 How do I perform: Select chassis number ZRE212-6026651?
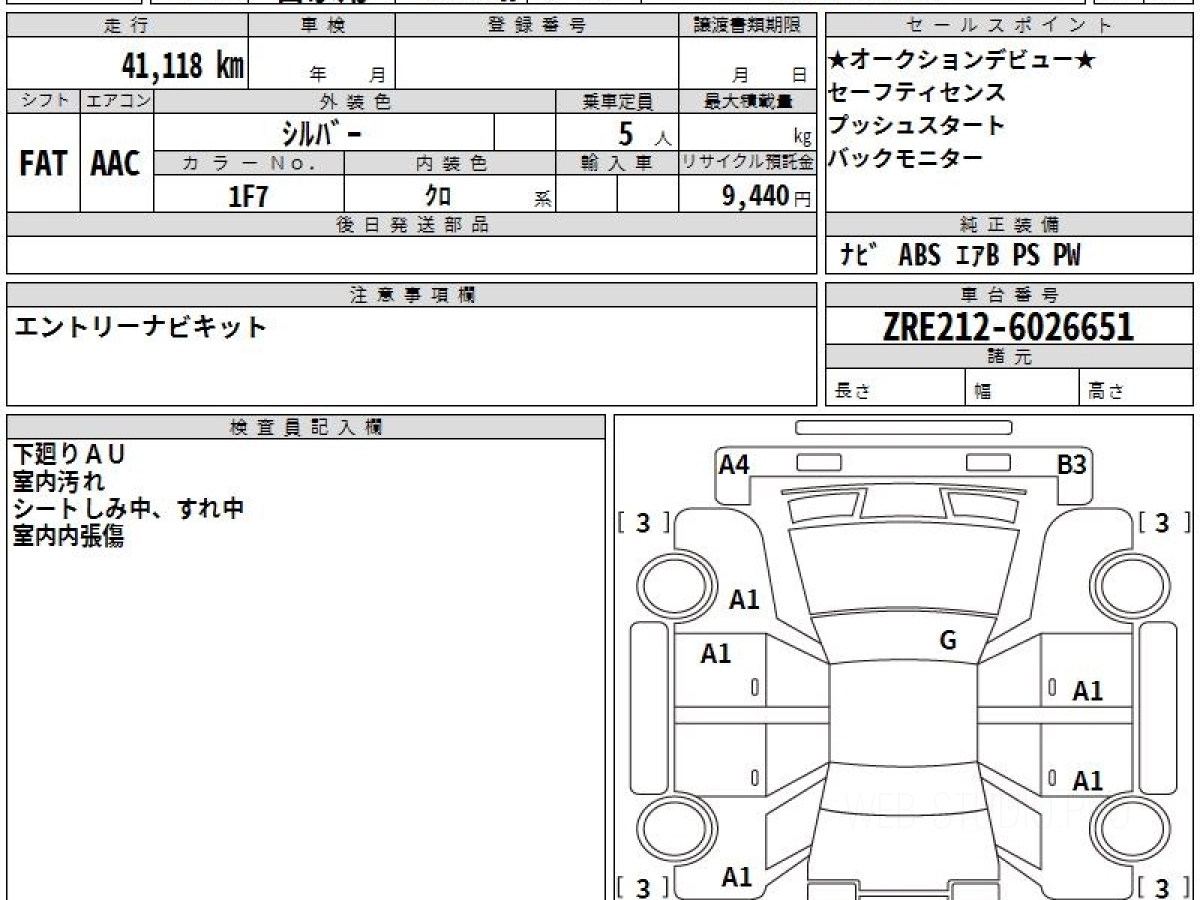pos(1008,326)
